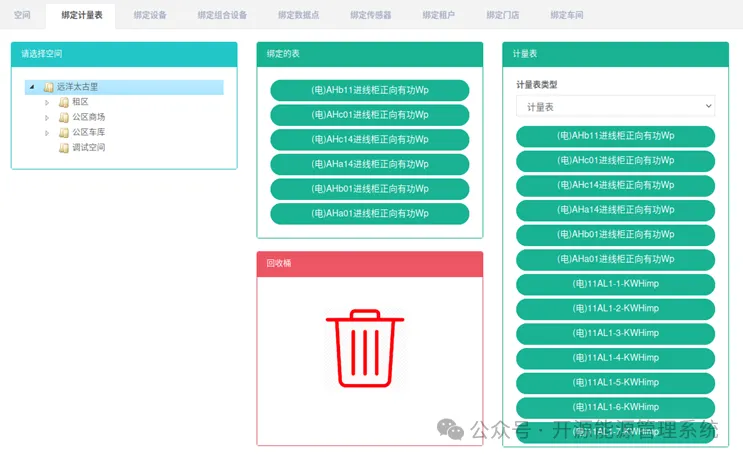Image resolution: width=743 pixels, height=460 pixels.
Task: Click bound meter (电)AHc14进线柜正向有功Wp in 绑定的表
Action: [x=370, y=139]
